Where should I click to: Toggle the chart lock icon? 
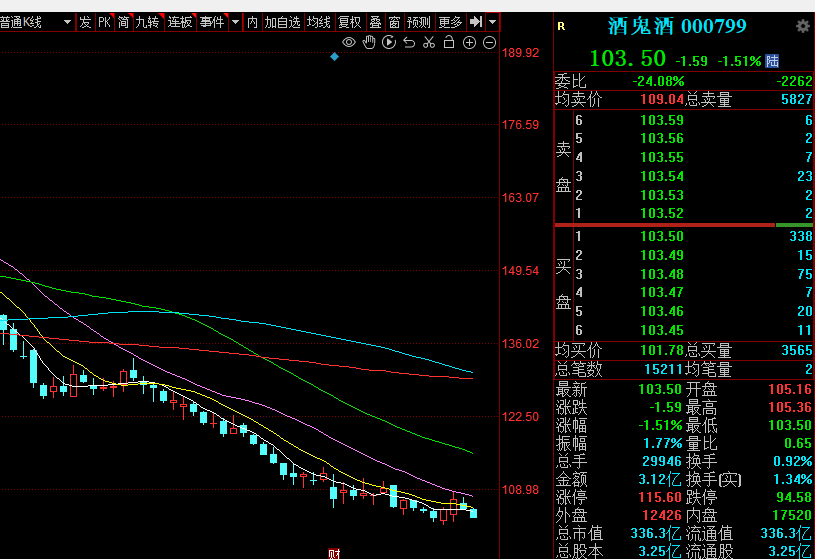point(449,42)
